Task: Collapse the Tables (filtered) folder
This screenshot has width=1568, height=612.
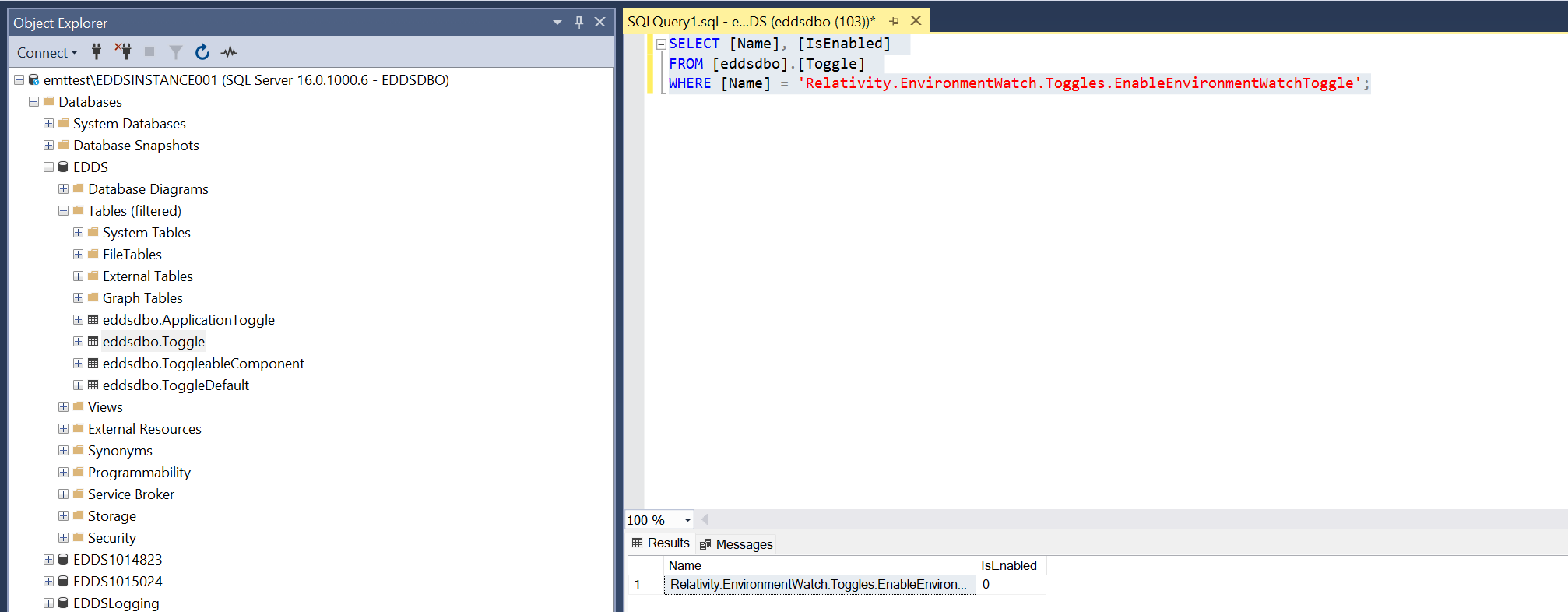Action: [63, 211]
